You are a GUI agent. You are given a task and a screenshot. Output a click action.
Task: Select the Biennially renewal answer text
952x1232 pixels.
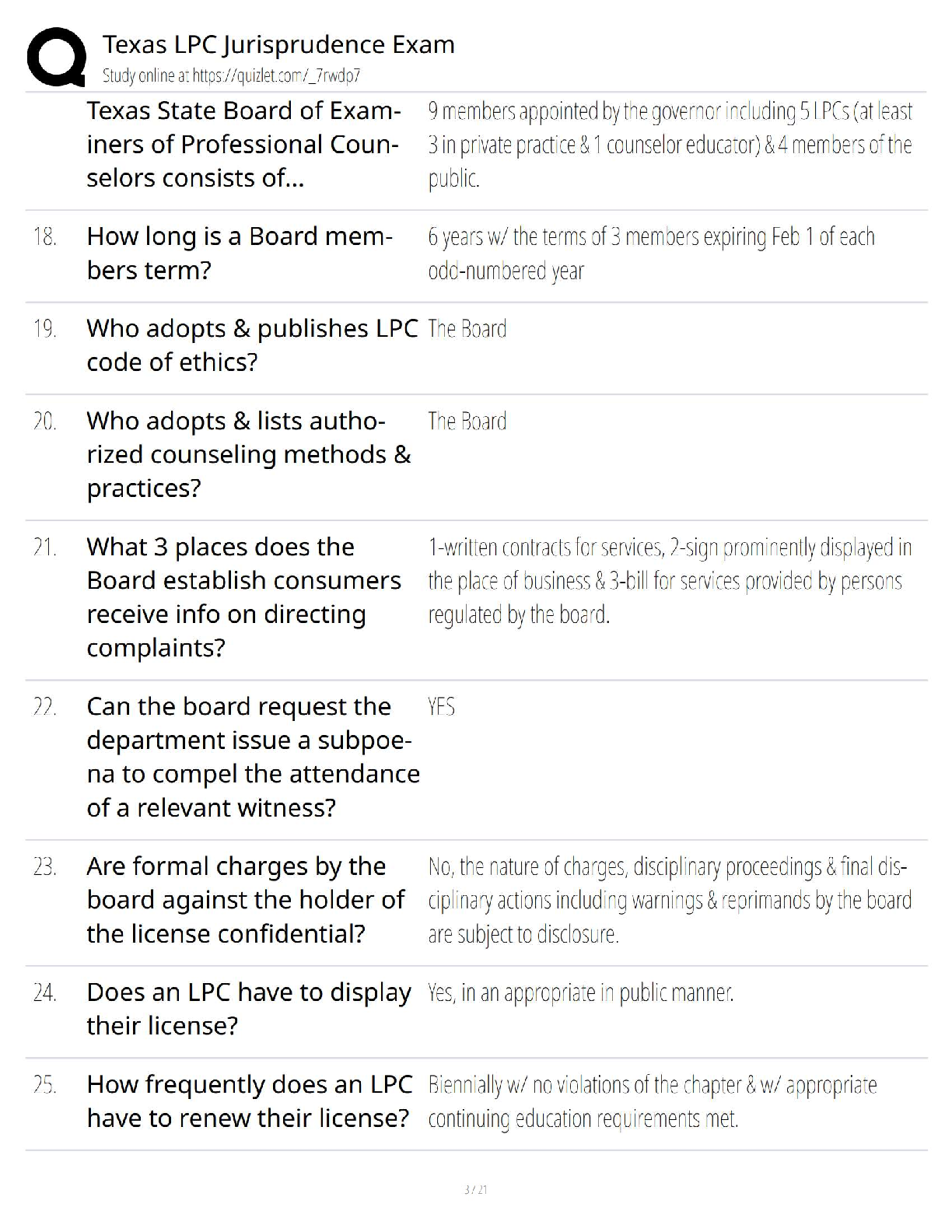[652, 1101]
